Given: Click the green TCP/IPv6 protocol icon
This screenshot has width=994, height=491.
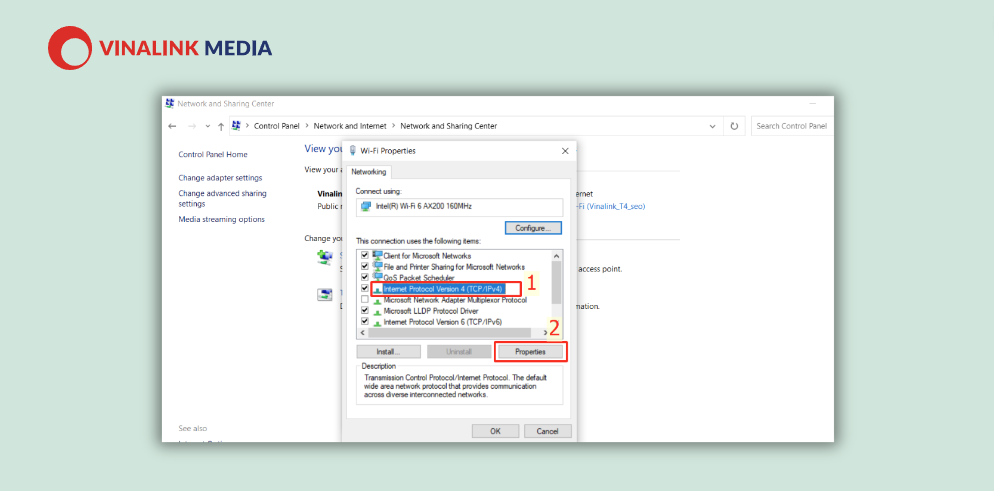Looking at the screenshot, I should [377, 323].
